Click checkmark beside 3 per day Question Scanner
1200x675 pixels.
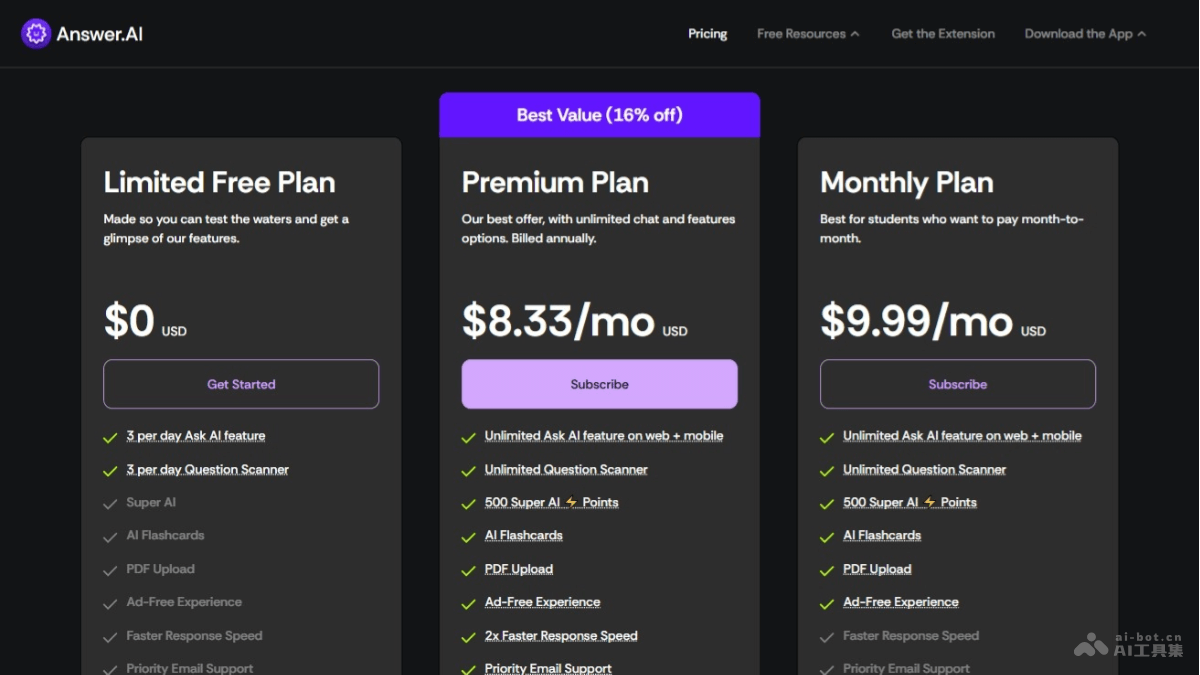pos(110,471)
